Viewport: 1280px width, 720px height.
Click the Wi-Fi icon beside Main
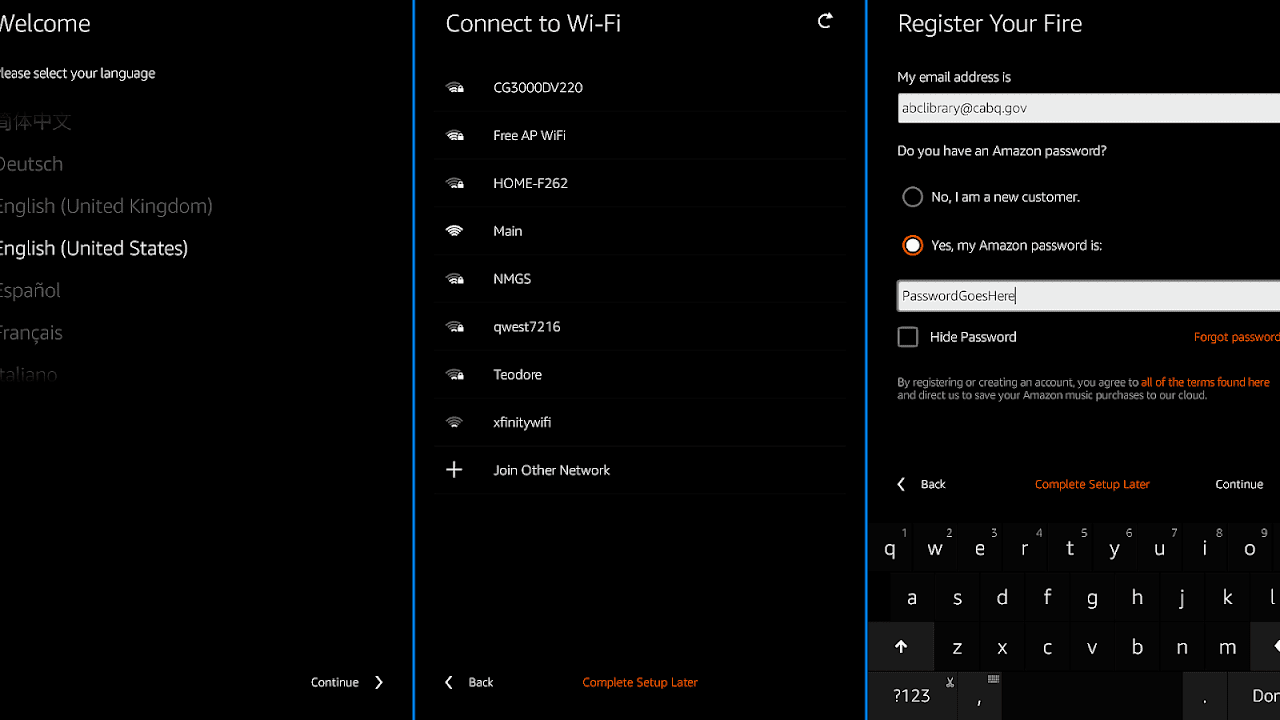click(455, 231)
